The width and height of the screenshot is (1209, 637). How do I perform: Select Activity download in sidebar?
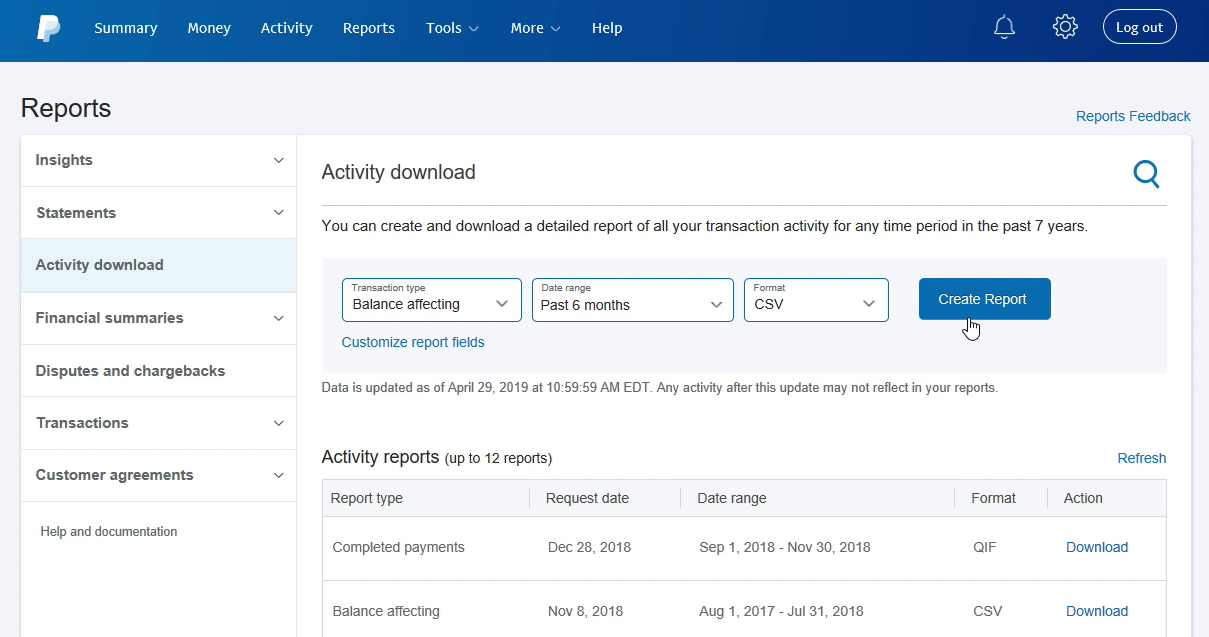158,265
